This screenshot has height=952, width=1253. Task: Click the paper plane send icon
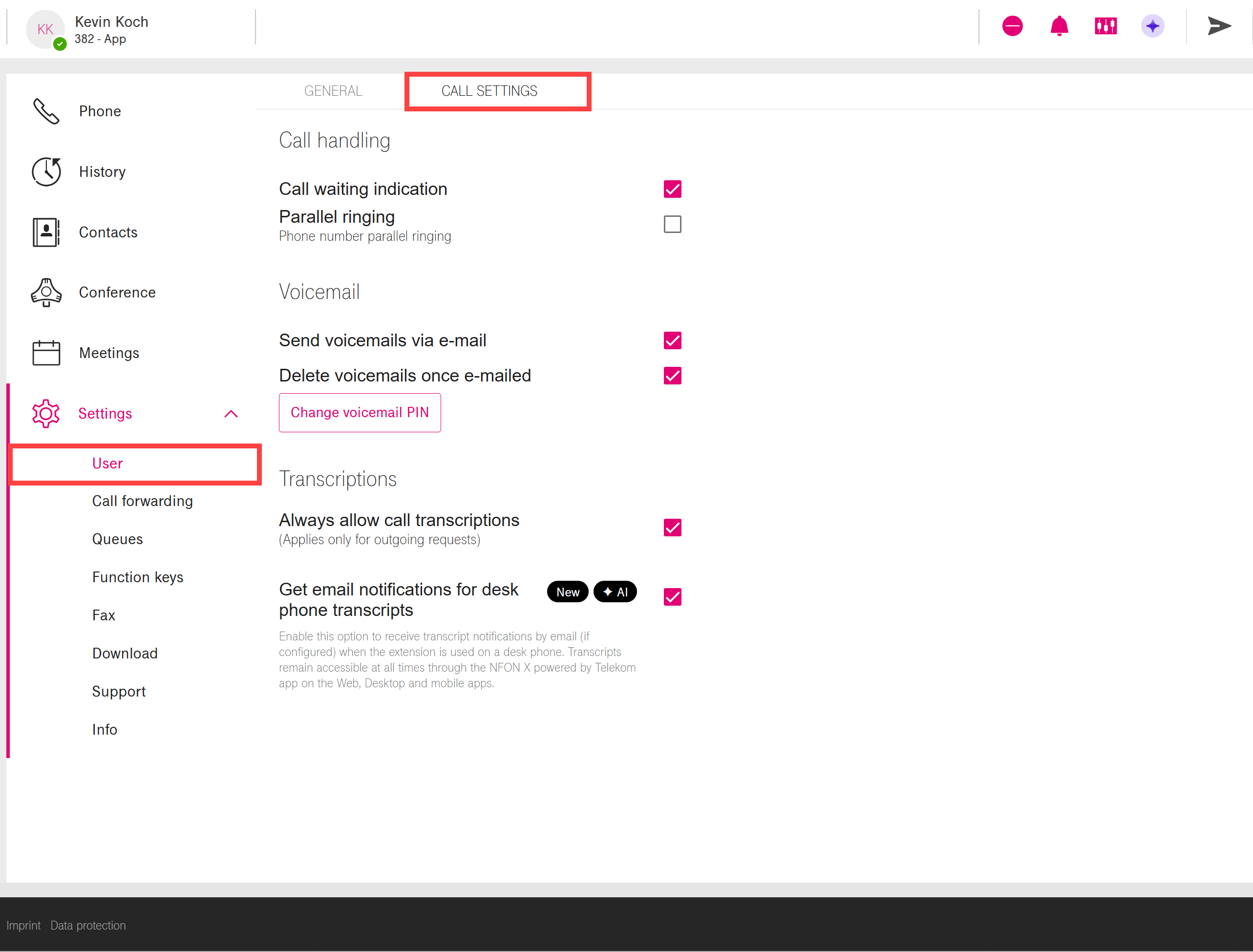tap(1218, 26)
